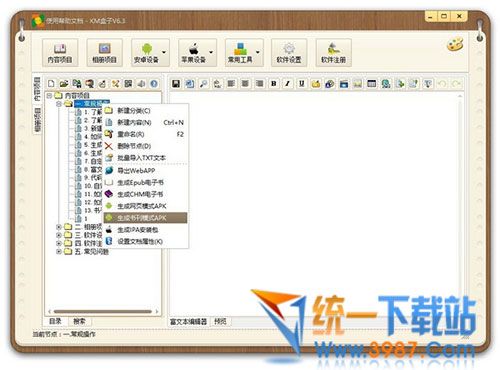The height and width of the screenshot is (370, 500).
Task: Open the 内容项目 main toolbar button
Action: point(60,53)
